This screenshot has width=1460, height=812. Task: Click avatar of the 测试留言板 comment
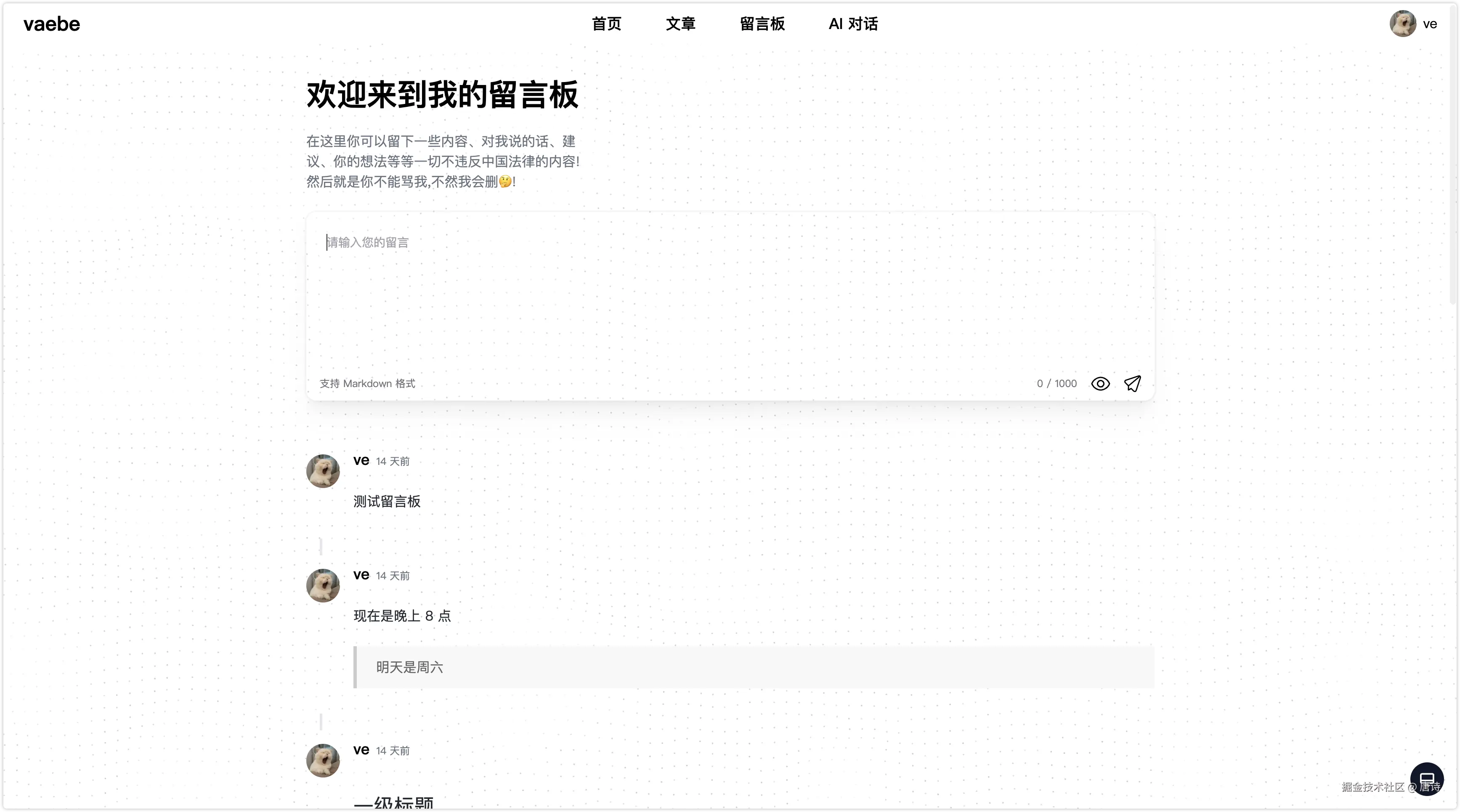[323, 471]
